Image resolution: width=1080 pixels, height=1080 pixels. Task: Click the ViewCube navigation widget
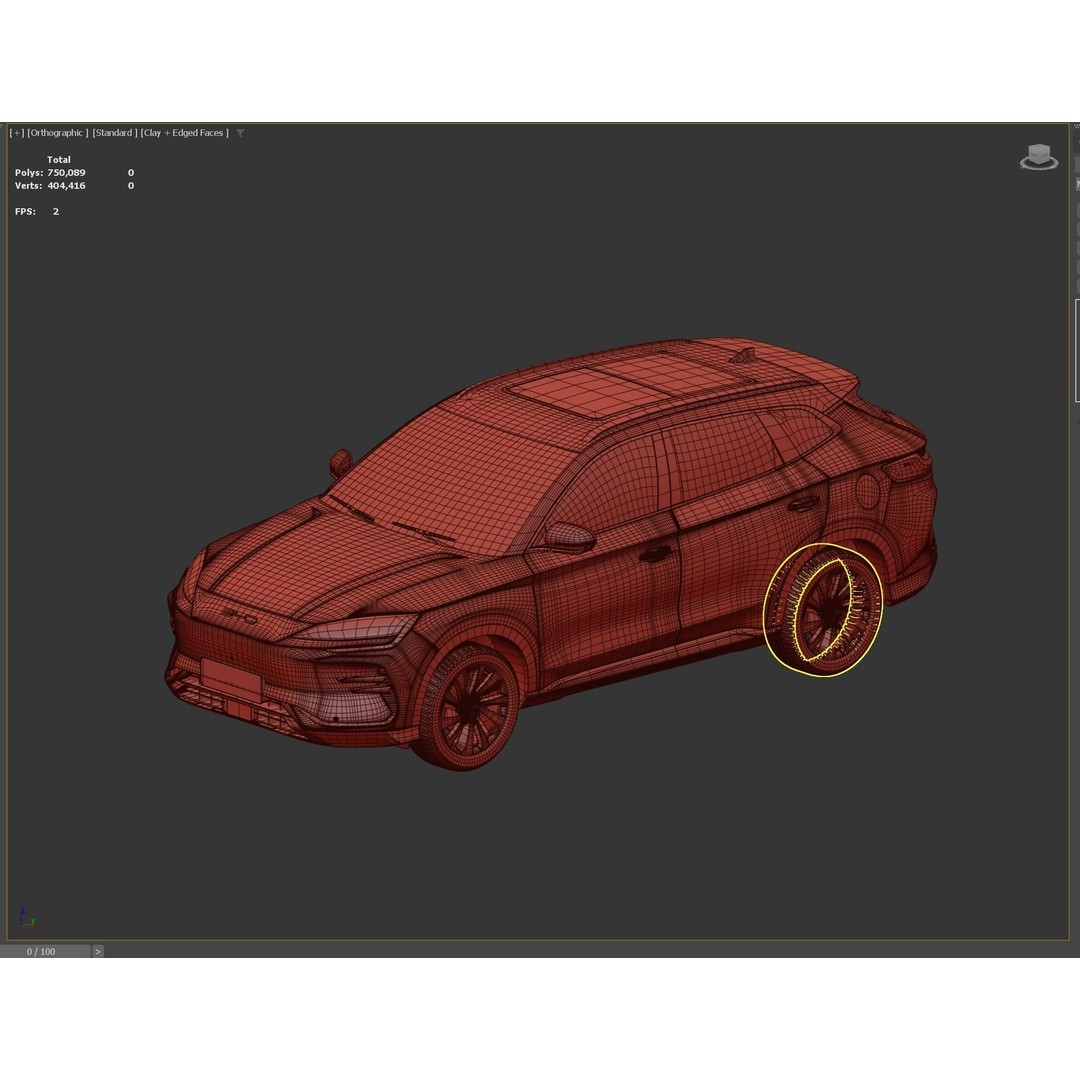click(x=1039, y=157)
